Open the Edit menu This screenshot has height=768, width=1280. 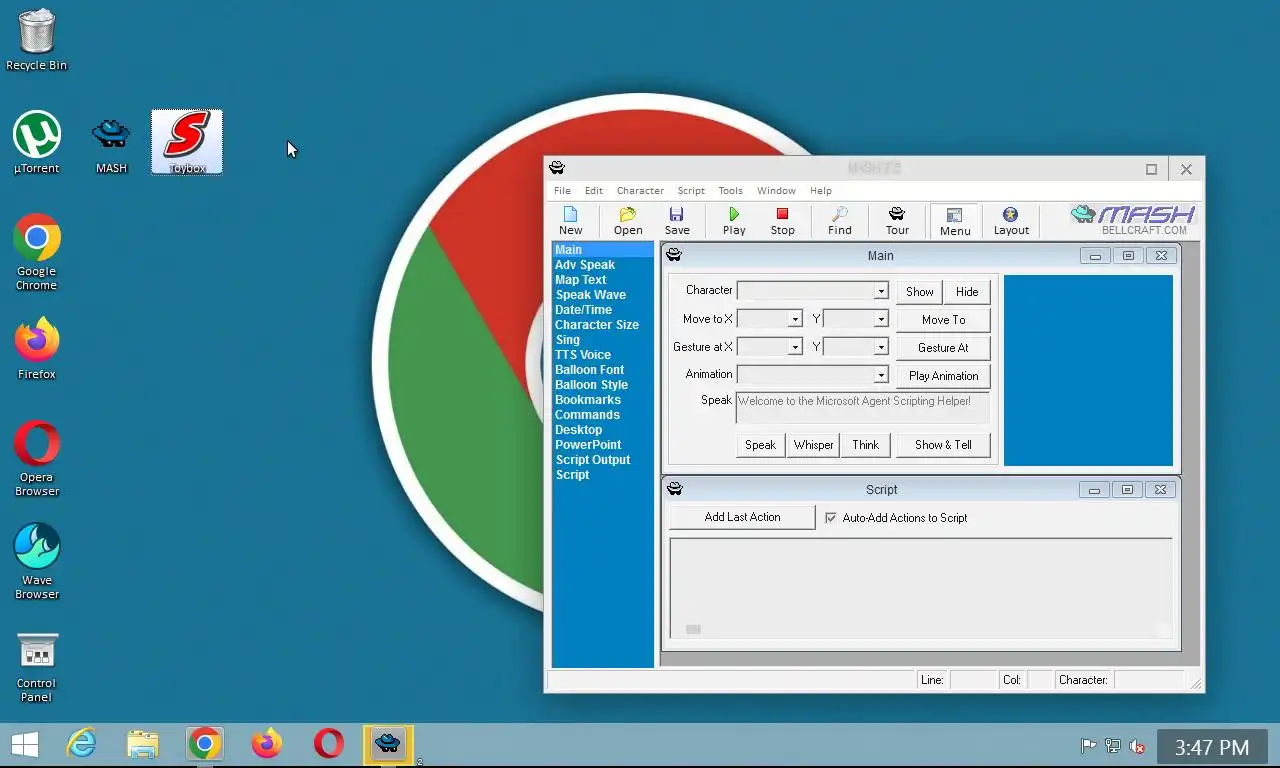pyautogui.click(x=594, y=190)
